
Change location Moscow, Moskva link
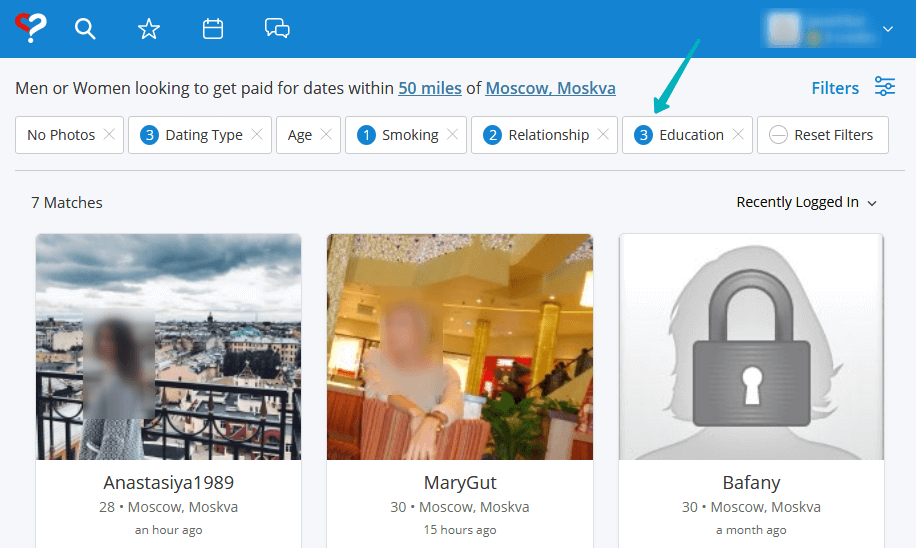[550, 88]
